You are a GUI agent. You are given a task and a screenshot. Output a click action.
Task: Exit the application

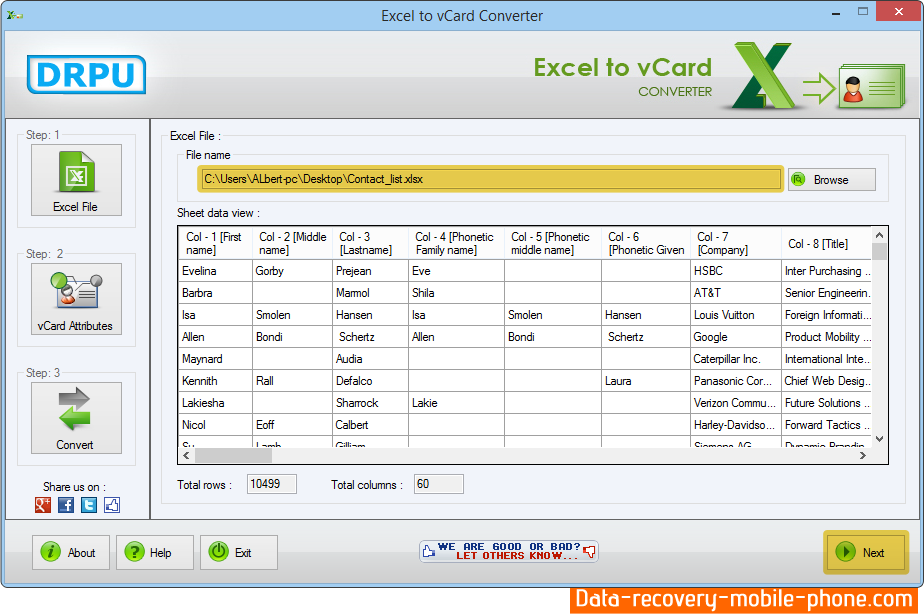pyautogui.click(x=238, y=553)
